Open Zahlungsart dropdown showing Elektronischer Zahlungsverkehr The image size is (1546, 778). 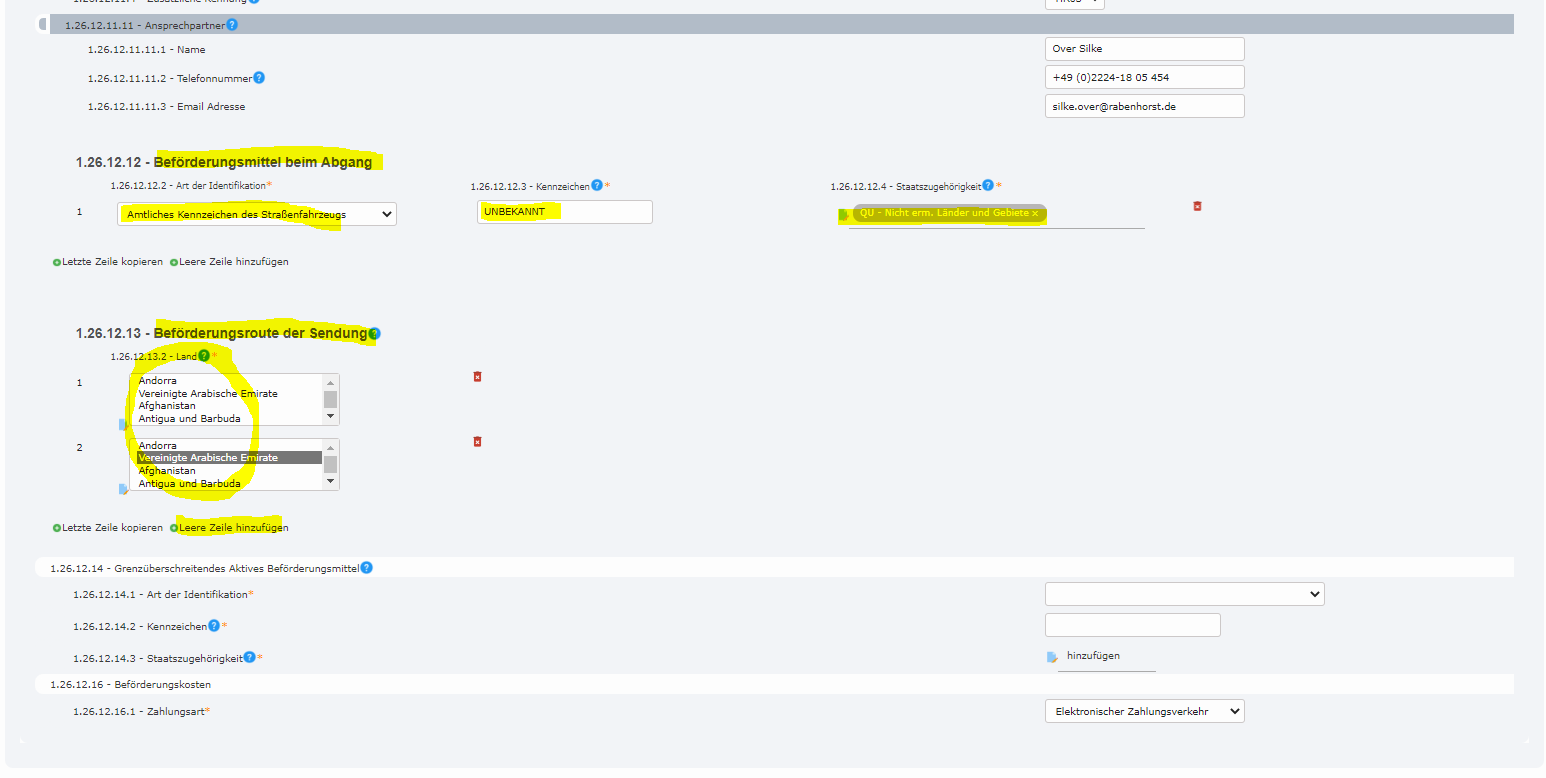tap(1144, 711)
